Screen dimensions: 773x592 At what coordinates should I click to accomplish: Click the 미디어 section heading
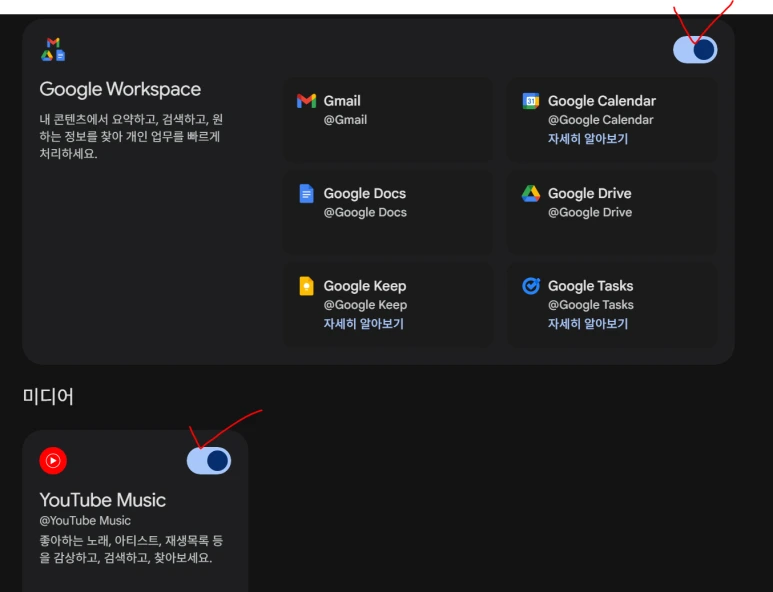tap(48, 396)
